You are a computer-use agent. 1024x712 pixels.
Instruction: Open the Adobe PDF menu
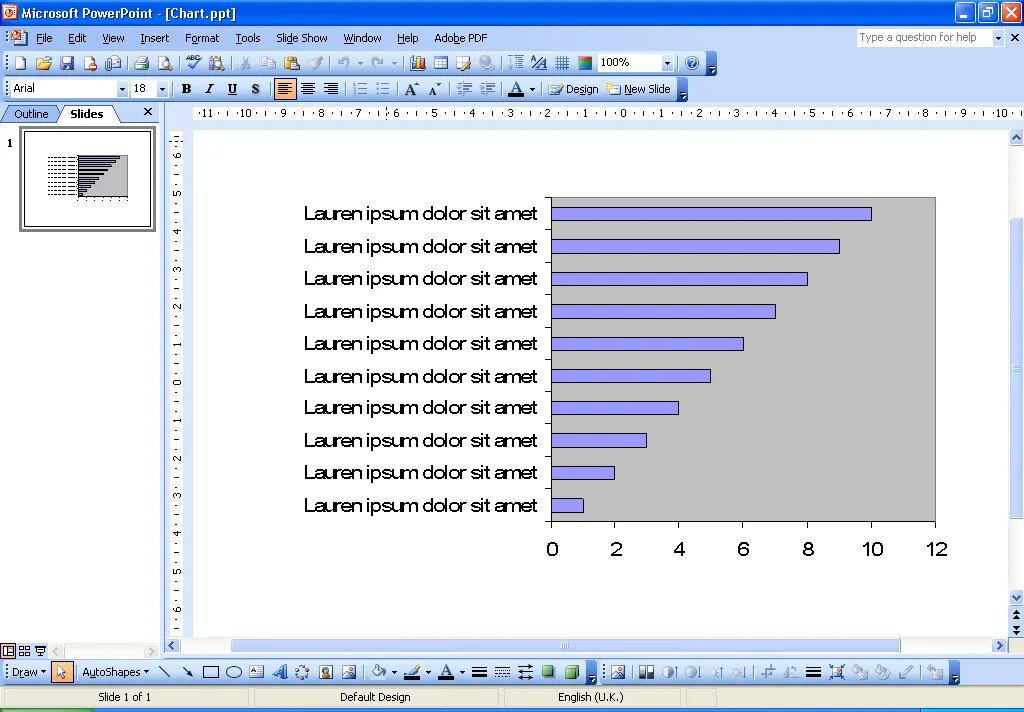tap(460, 38)
